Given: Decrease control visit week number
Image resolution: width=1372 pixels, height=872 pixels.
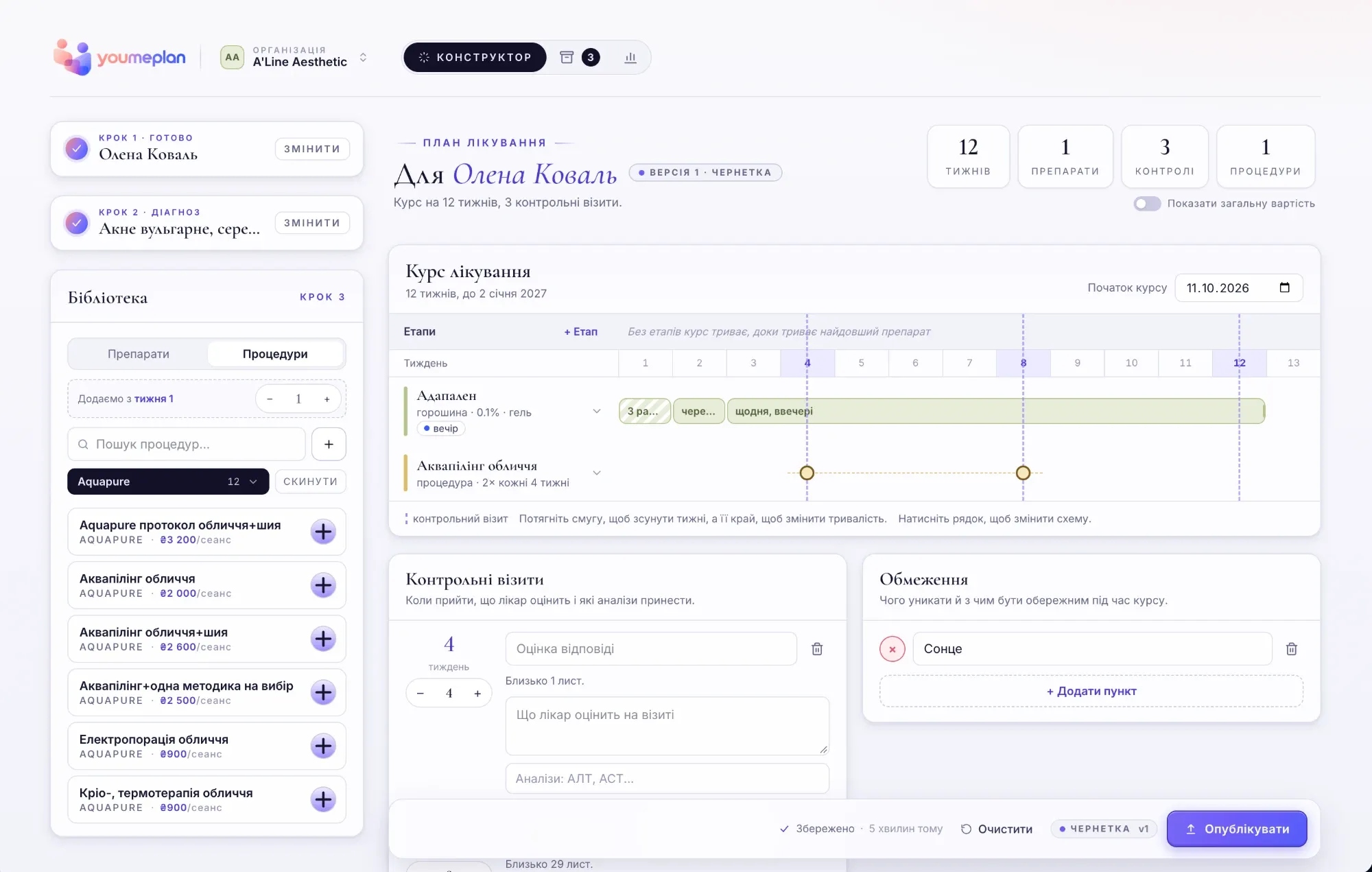Looking at the screenshot, I should tap(420, 694).
